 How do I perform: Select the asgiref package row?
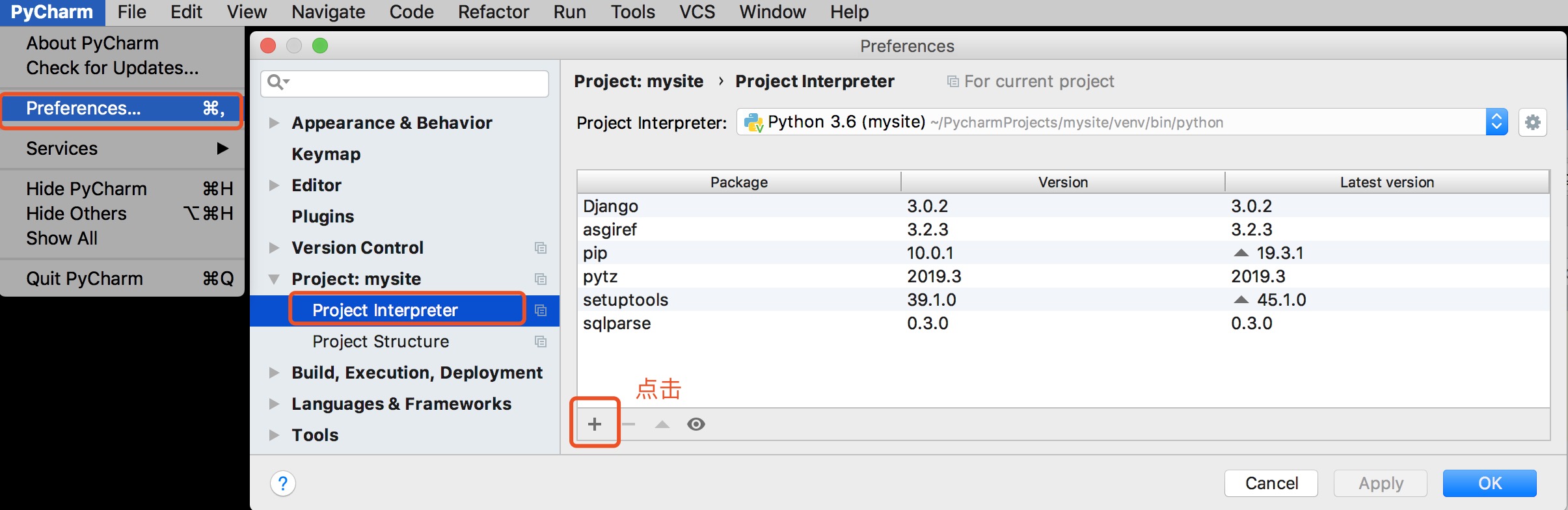[x=1063, y=230]
